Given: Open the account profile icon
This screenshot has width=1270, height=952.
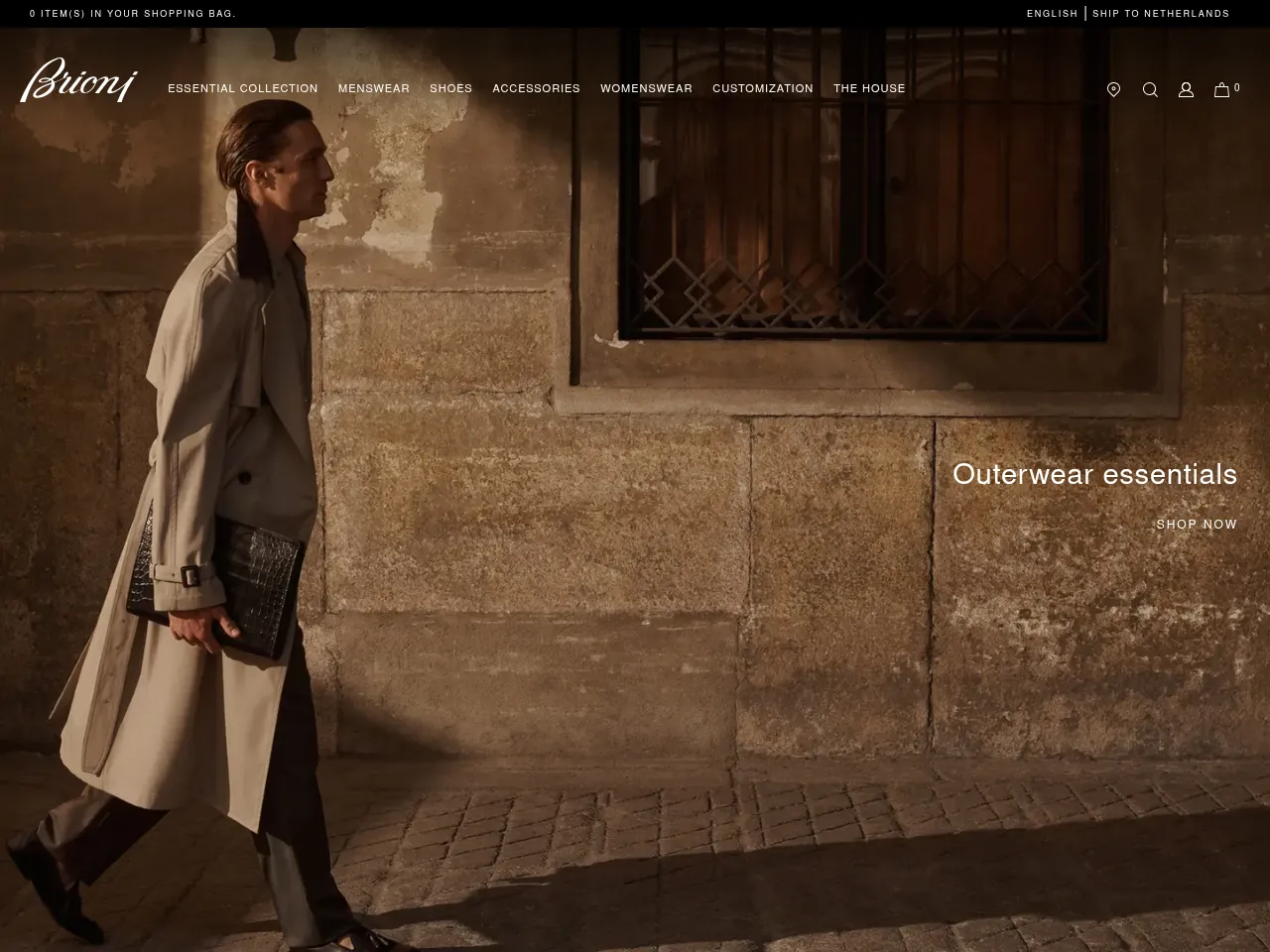Looking at the screenshot, I should coord(1186,89).
